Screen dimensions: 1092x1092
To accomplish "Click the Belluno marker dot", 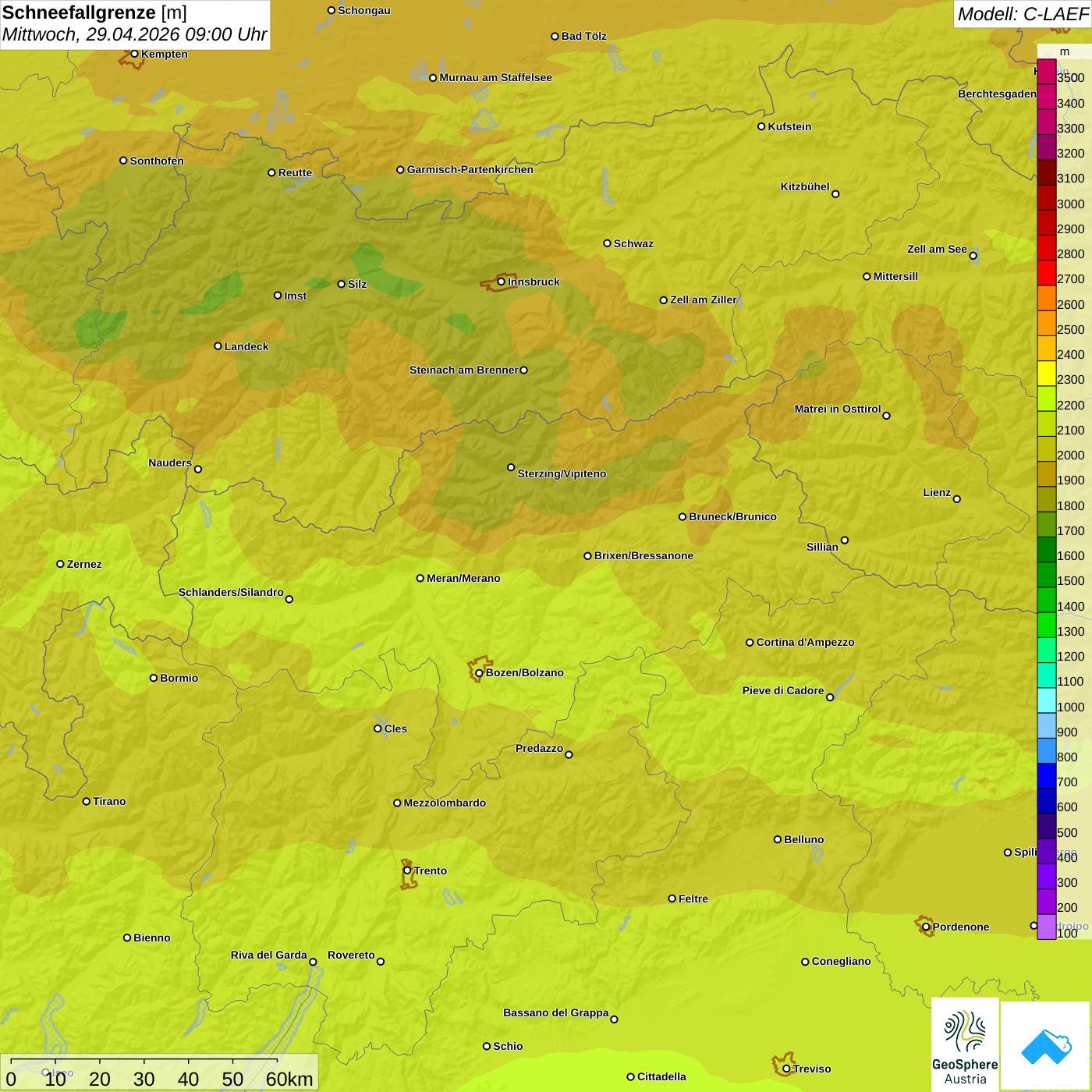I will [x=778, y=839].
